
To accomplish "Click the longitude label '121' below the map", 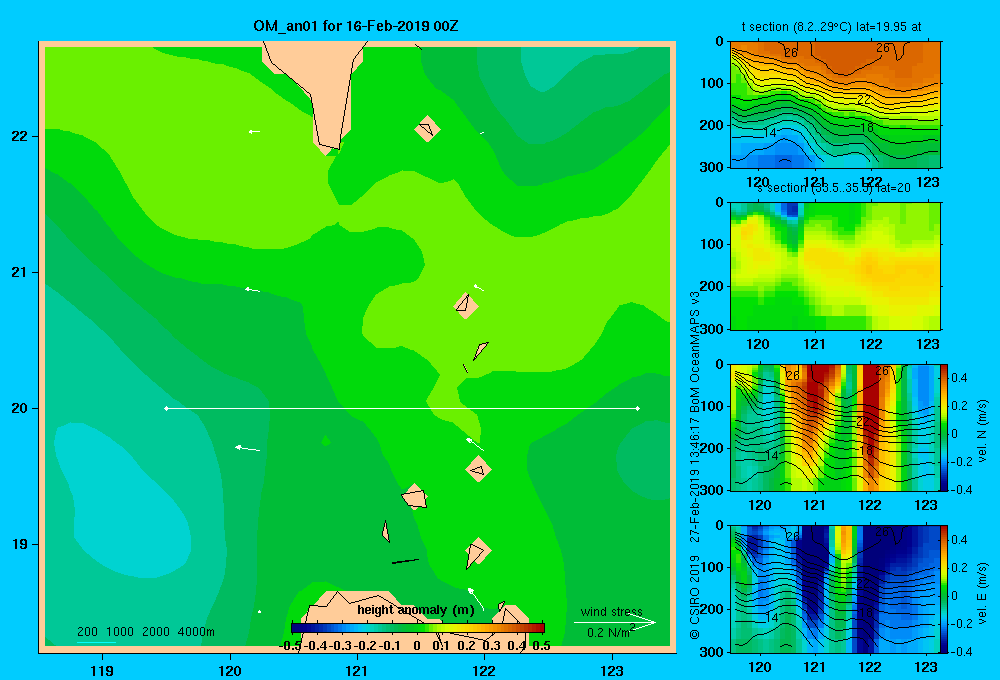I will [357, 670].
